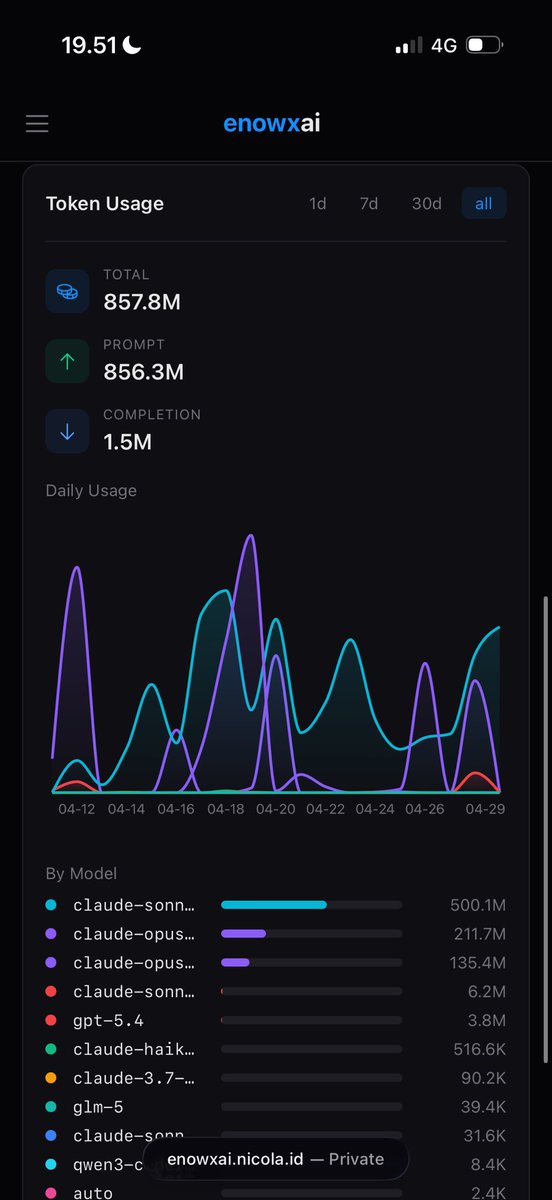Click the 39.4K usage value

pos(484,1108)
